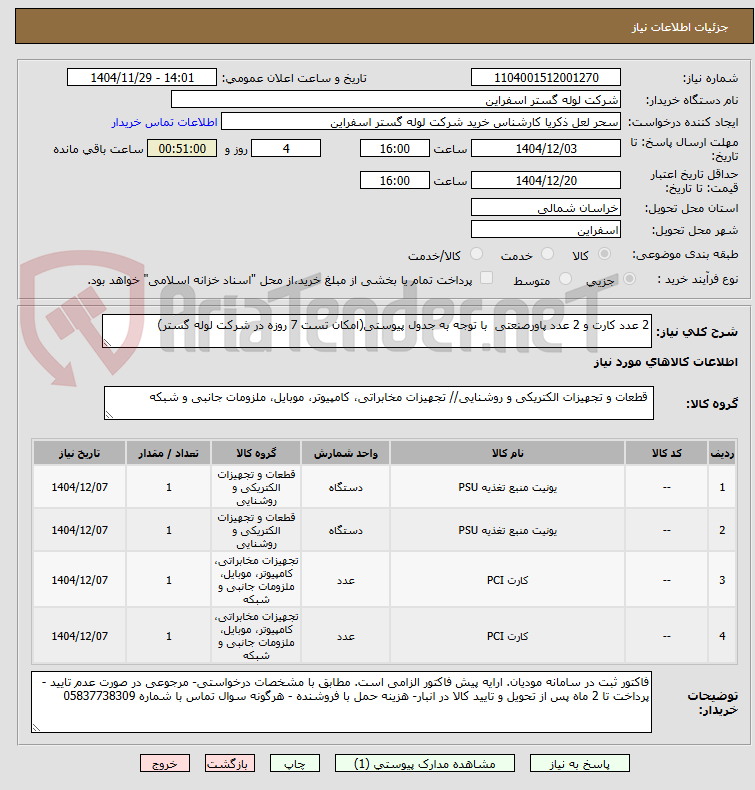Image resolution: width=755 pixels, height=790 pixels.
Task: Click یونیت منبع تغذیه PSU in row 1
Action: [x=507, y=487]
